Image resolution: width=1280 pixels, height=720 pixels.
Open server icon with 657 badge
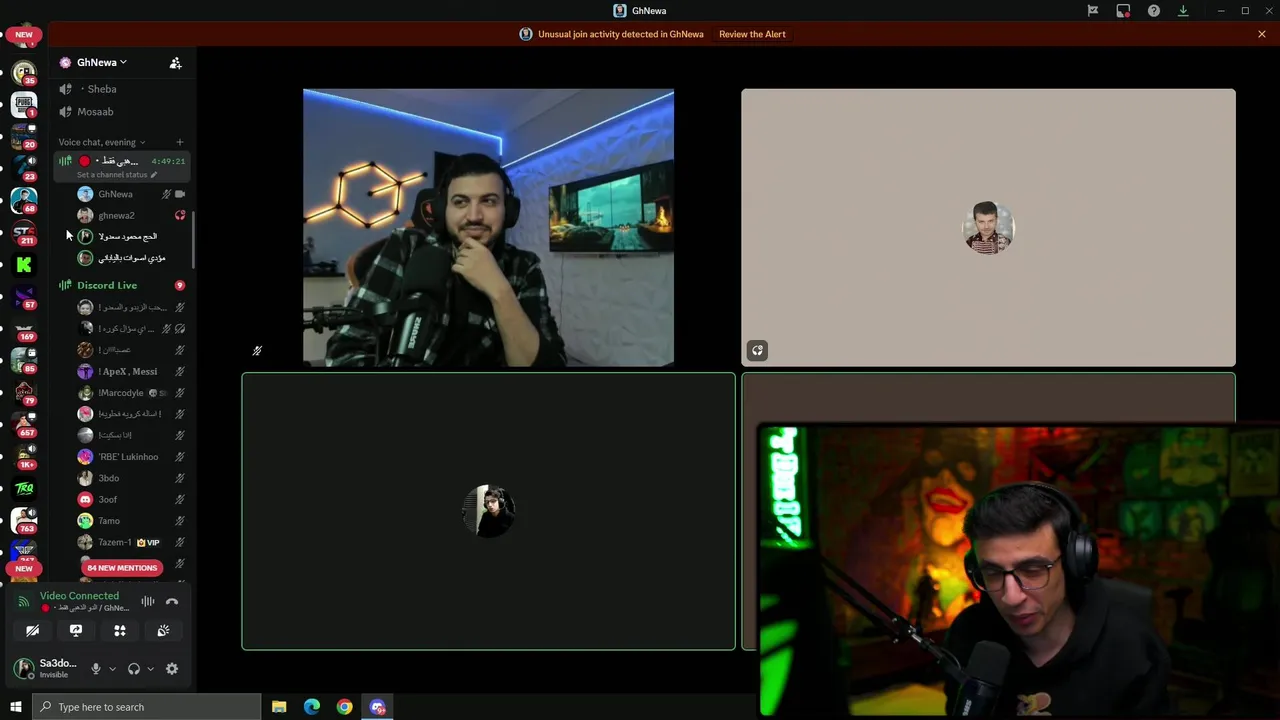point(24,424)
